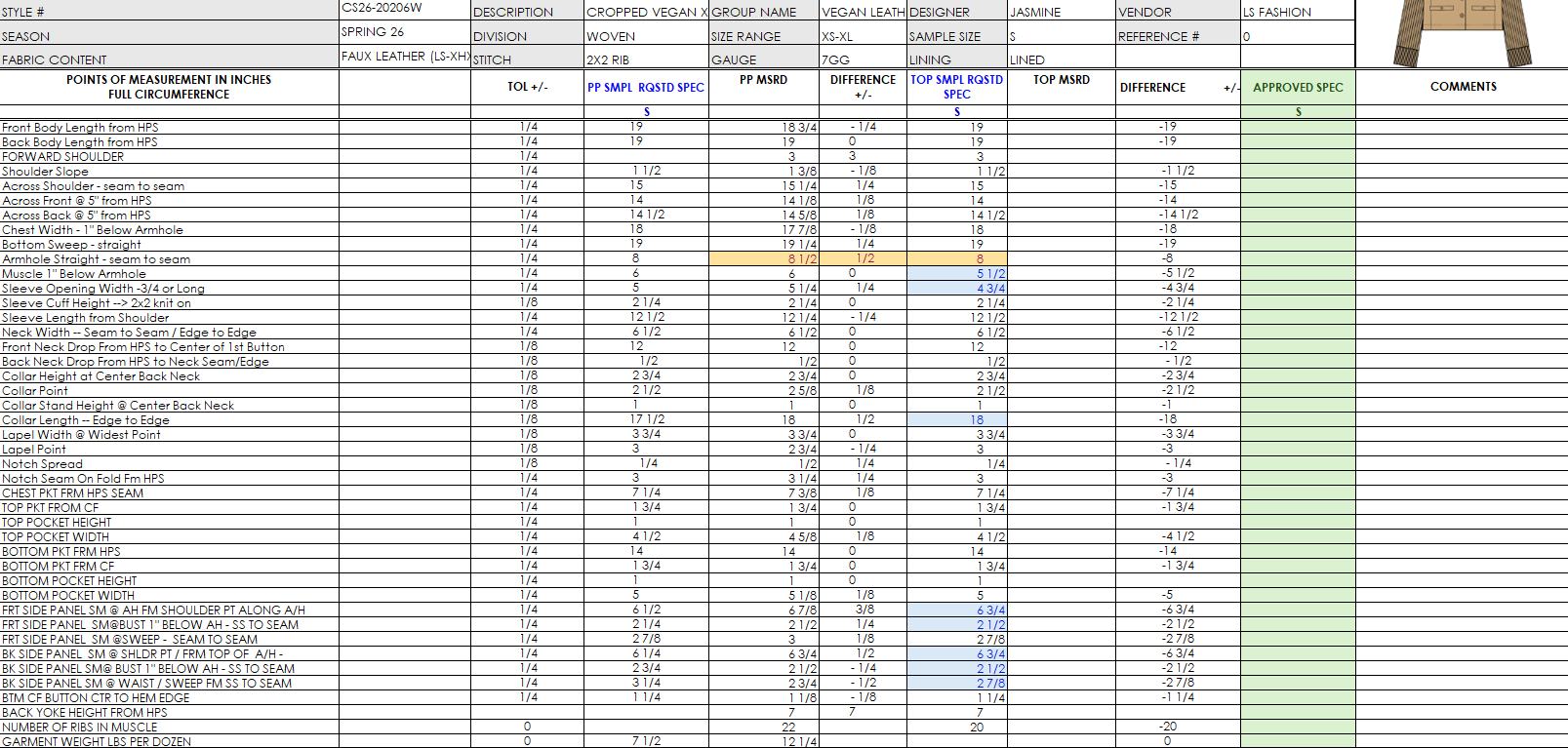This screenshot has height=748, width=1568.
Task: Click blue highlighted 18 in Collar Length row
Action: point(957,420)
